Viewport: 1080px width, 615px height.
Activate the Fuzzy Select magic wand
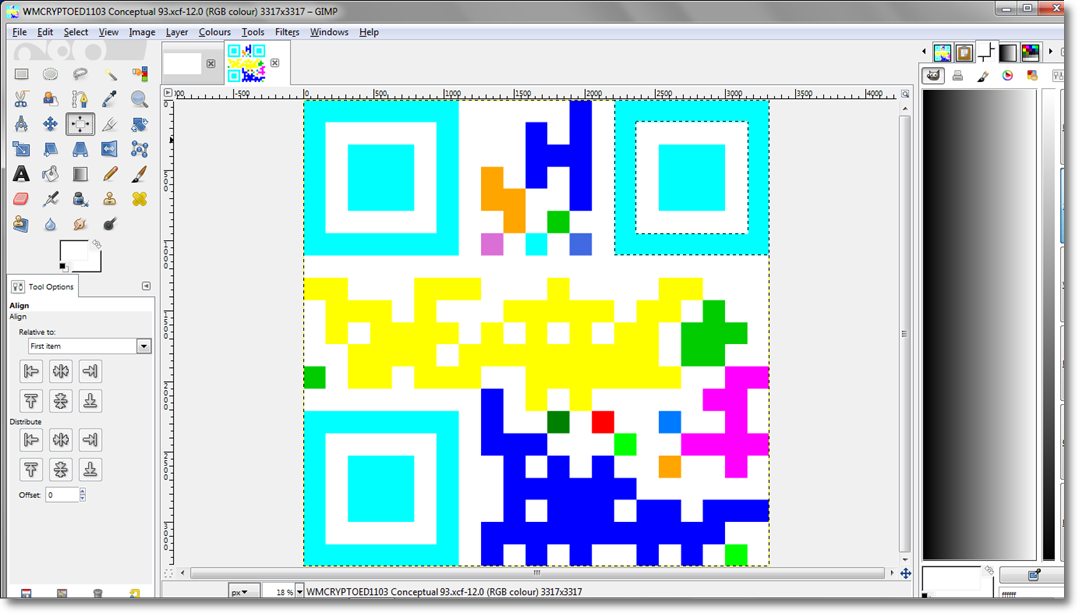(110, 74)
